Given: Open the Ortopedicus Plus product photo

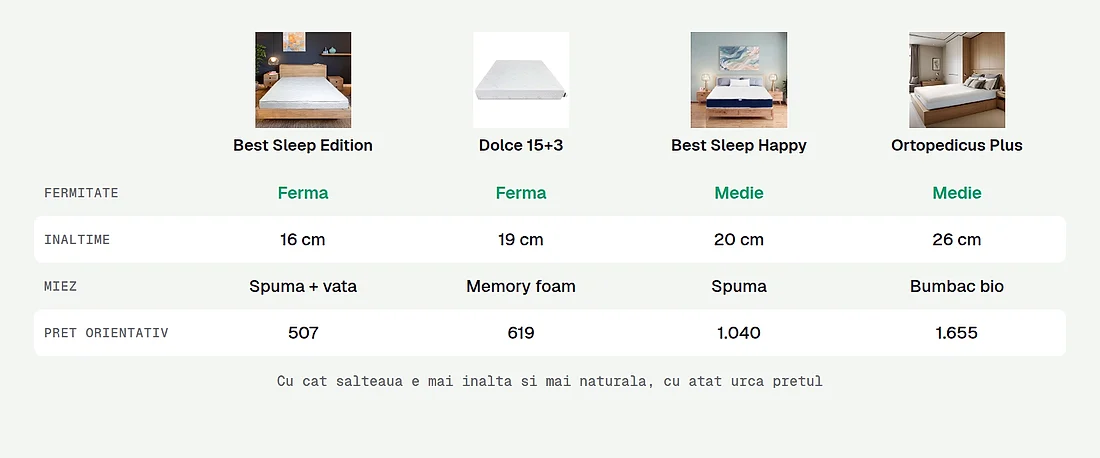Looking at the screenshot, I should [957, 80].
